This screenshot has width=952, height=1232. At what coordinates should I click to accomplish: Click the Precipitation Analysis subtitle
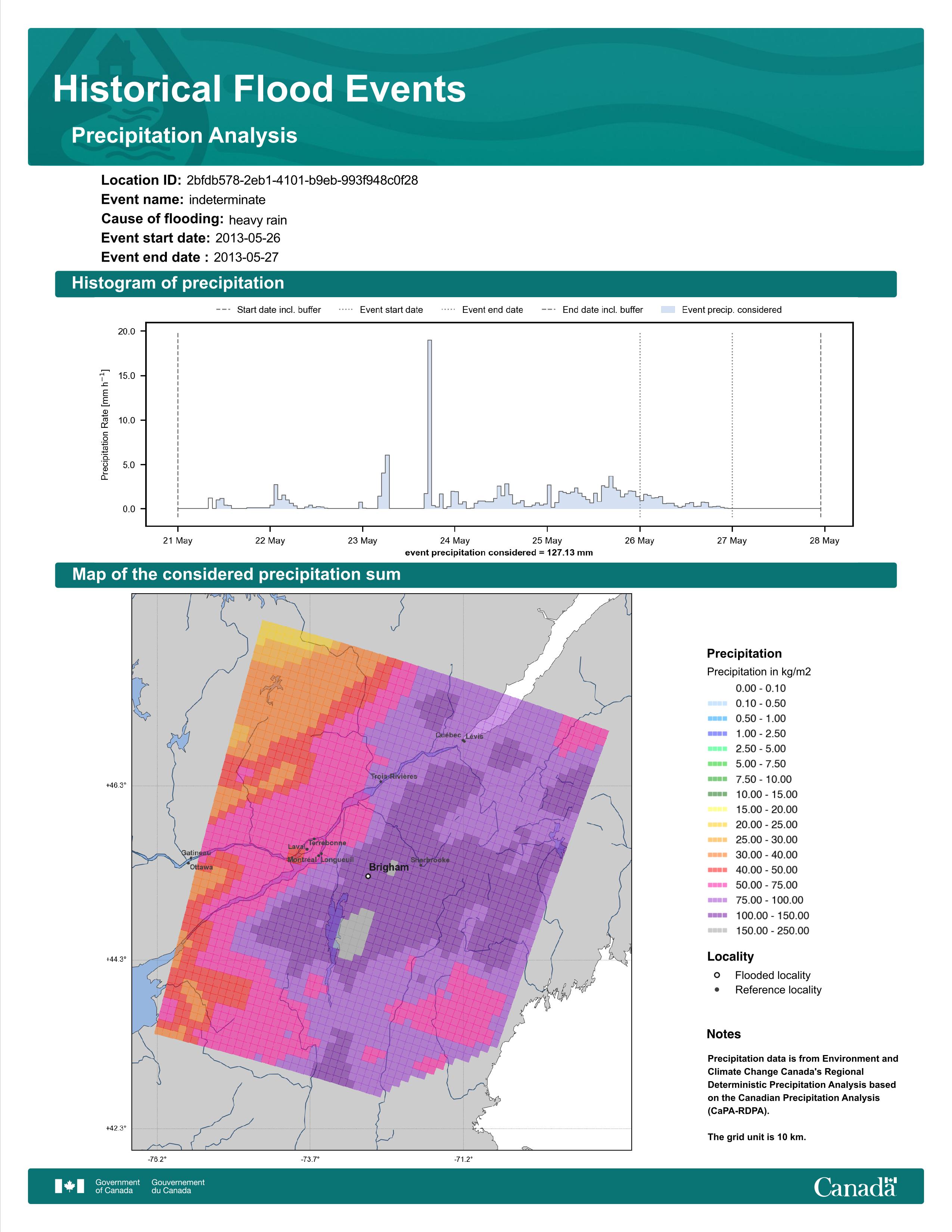point(184,136)
